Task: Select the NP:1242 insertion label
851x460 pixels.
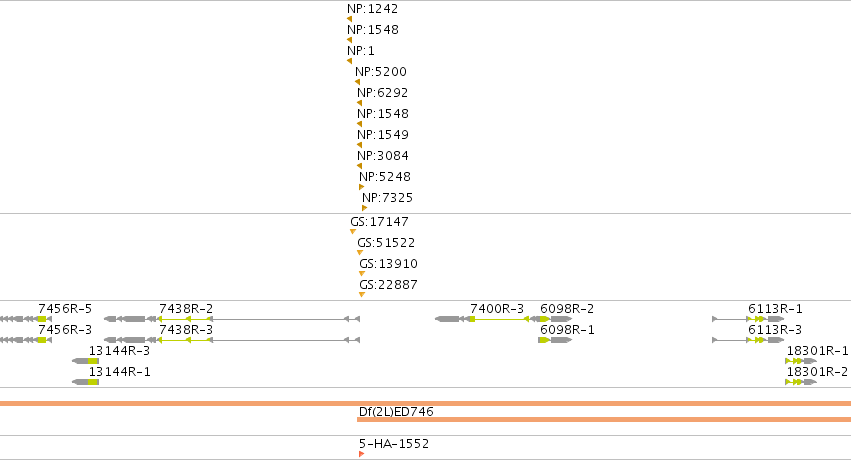Action: point(372,9)
